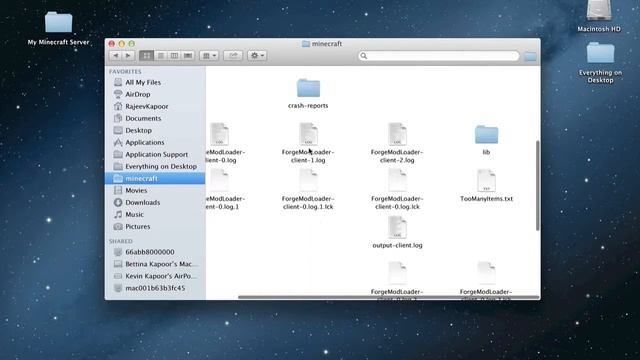The image size is (640, 360).
Task: Click the share toolbar button
Action: [233, 56]
